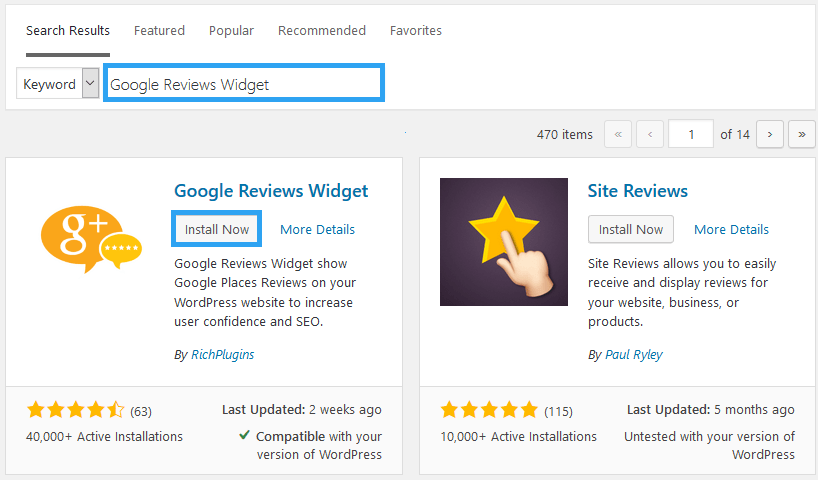Viewport: 818px width, 480px height.
Task: Click the '470 items' count text
Action: pos(564,135)
